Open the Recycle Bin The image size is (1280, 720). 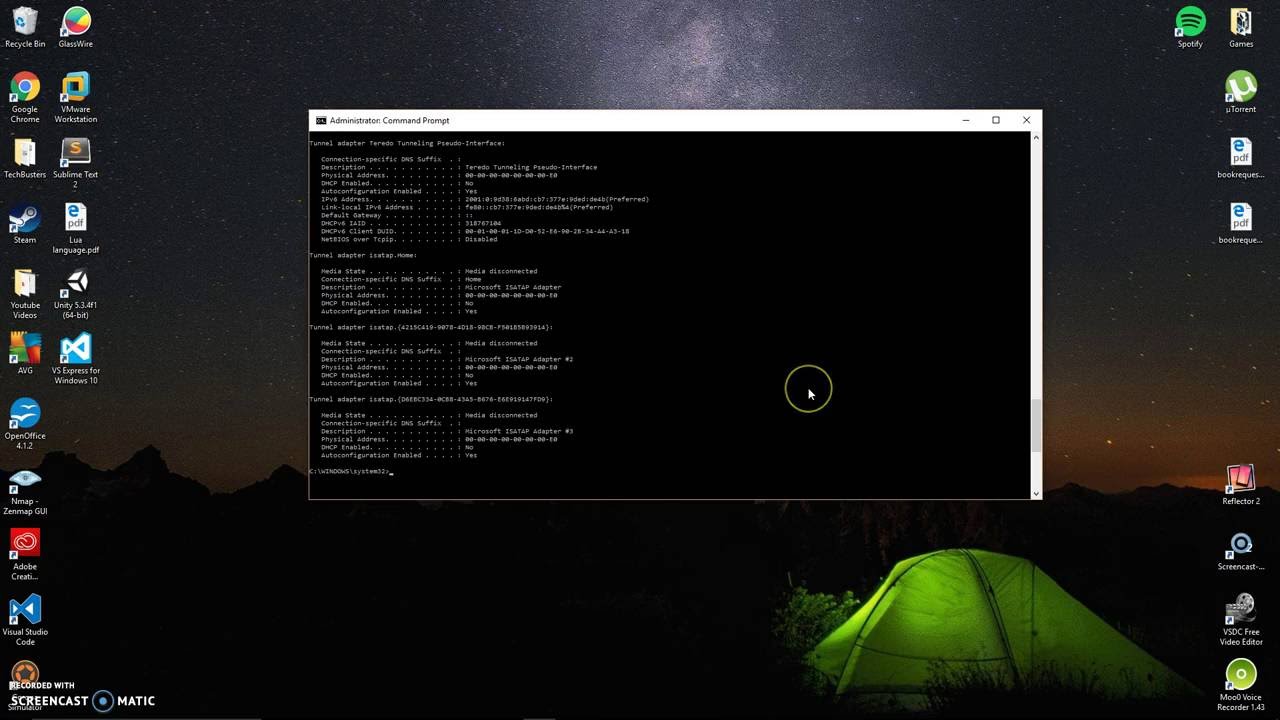pos(25,22)
